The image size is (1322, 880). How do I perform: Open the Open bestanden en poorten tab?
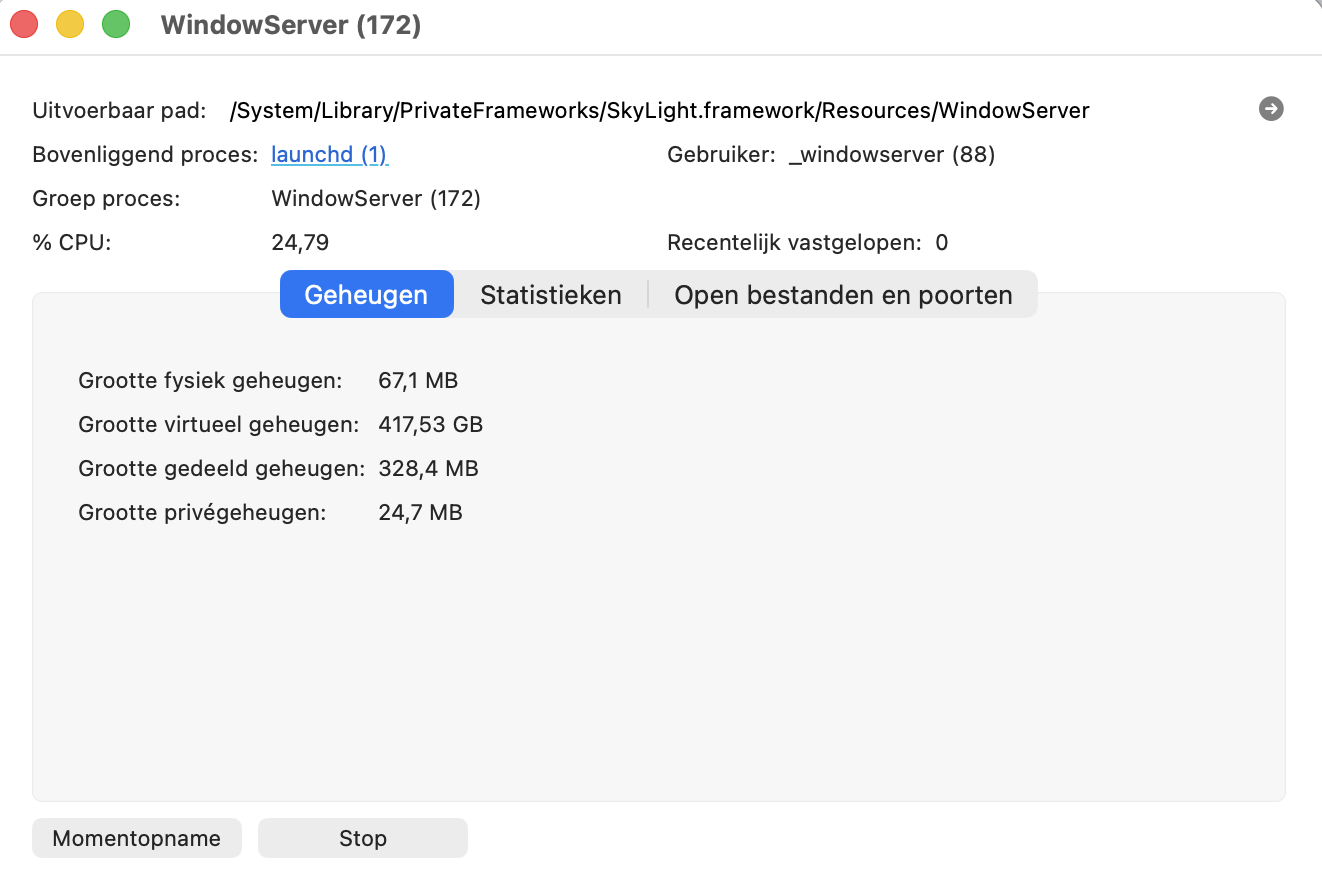843,294
